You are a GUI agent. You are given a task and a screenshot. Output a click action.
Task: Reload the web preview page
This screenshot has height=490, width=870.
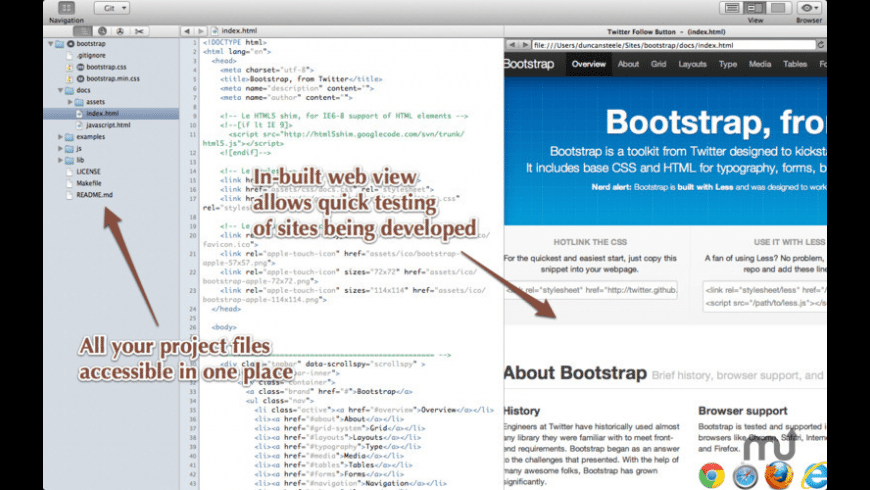(x=820, y=45)
